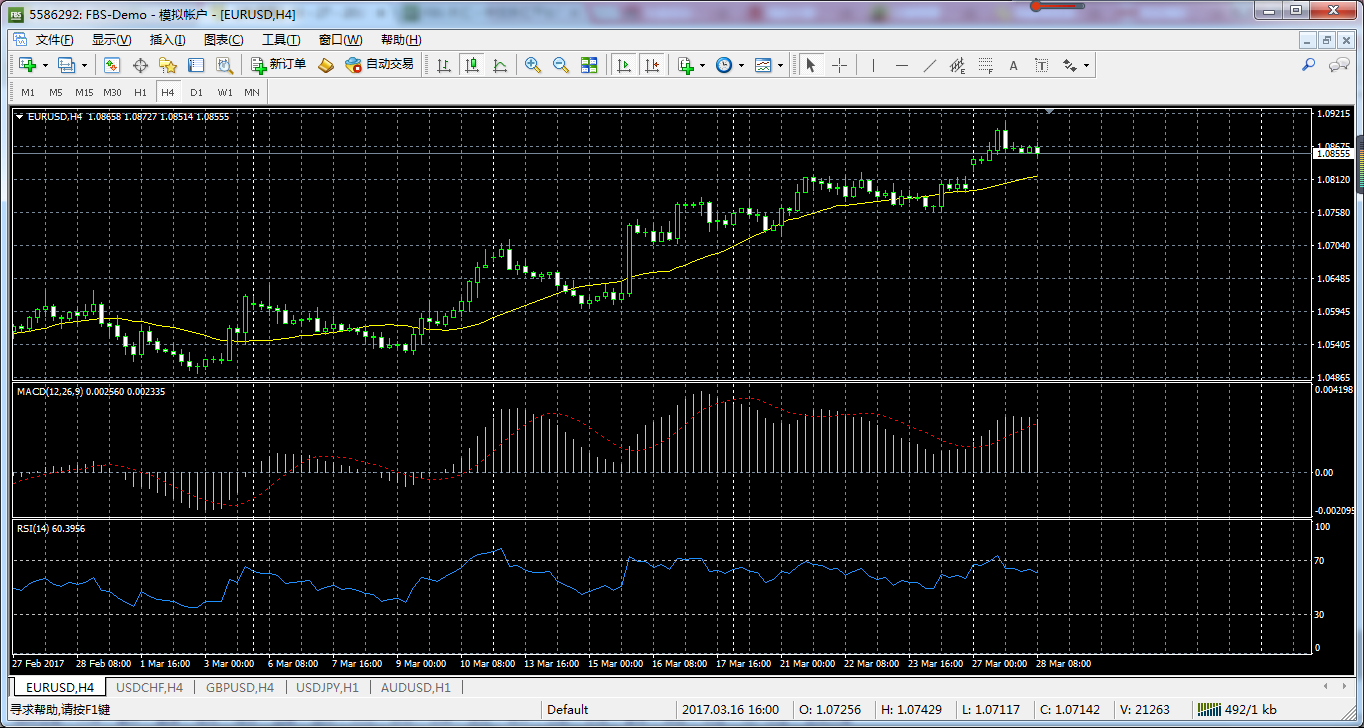Viewport: 1364px width, 728px height.
Task: Toggle chart auto scroll
Action: (623, 65)
